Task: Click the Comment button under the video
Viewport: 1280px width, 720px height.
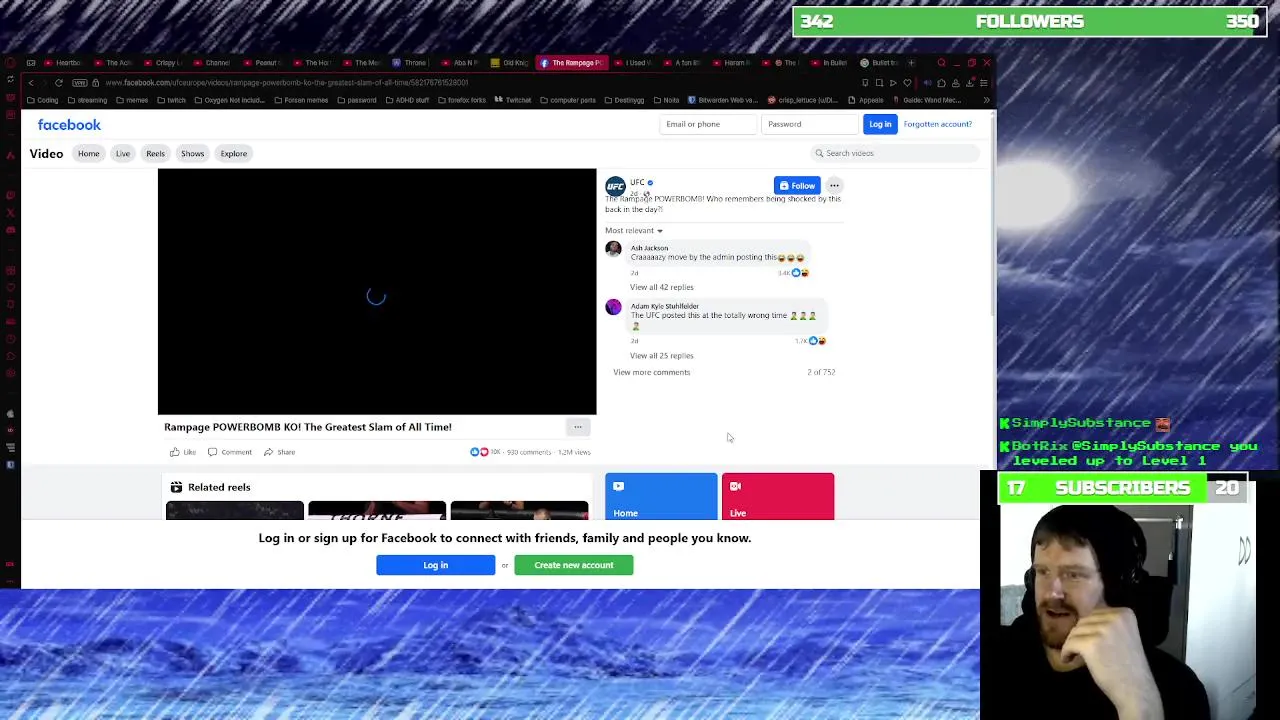Action: (x=230, y=452)
